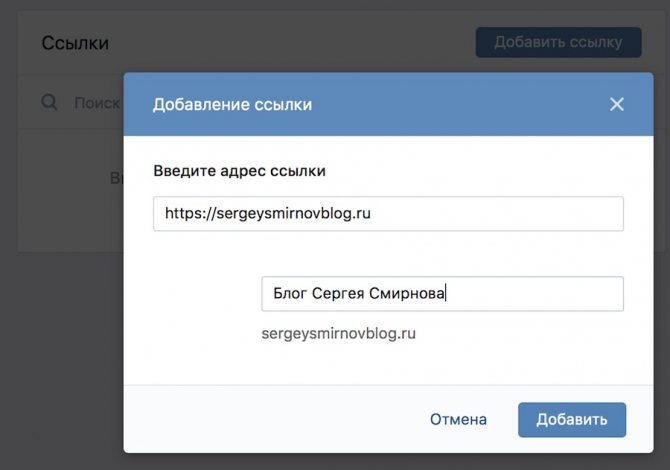Click the sergeysmirnovblog.ru domain text below title
The image size is (670, 470).
click(x=338, y=333)
